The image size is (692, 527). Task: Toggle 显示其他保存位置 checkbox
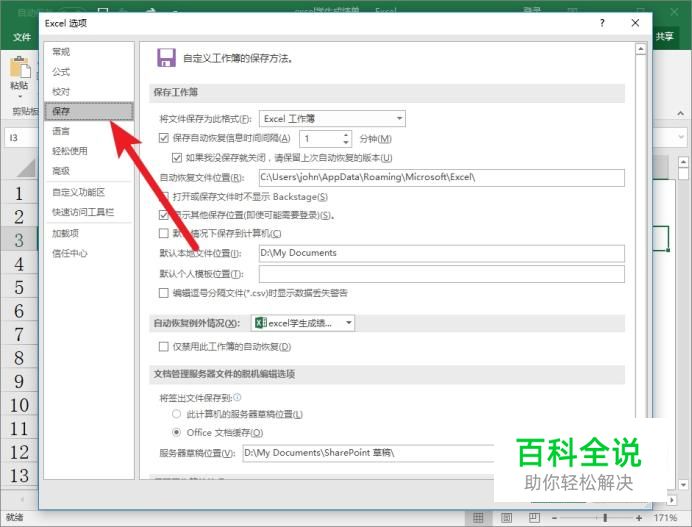tap(164, 215)
